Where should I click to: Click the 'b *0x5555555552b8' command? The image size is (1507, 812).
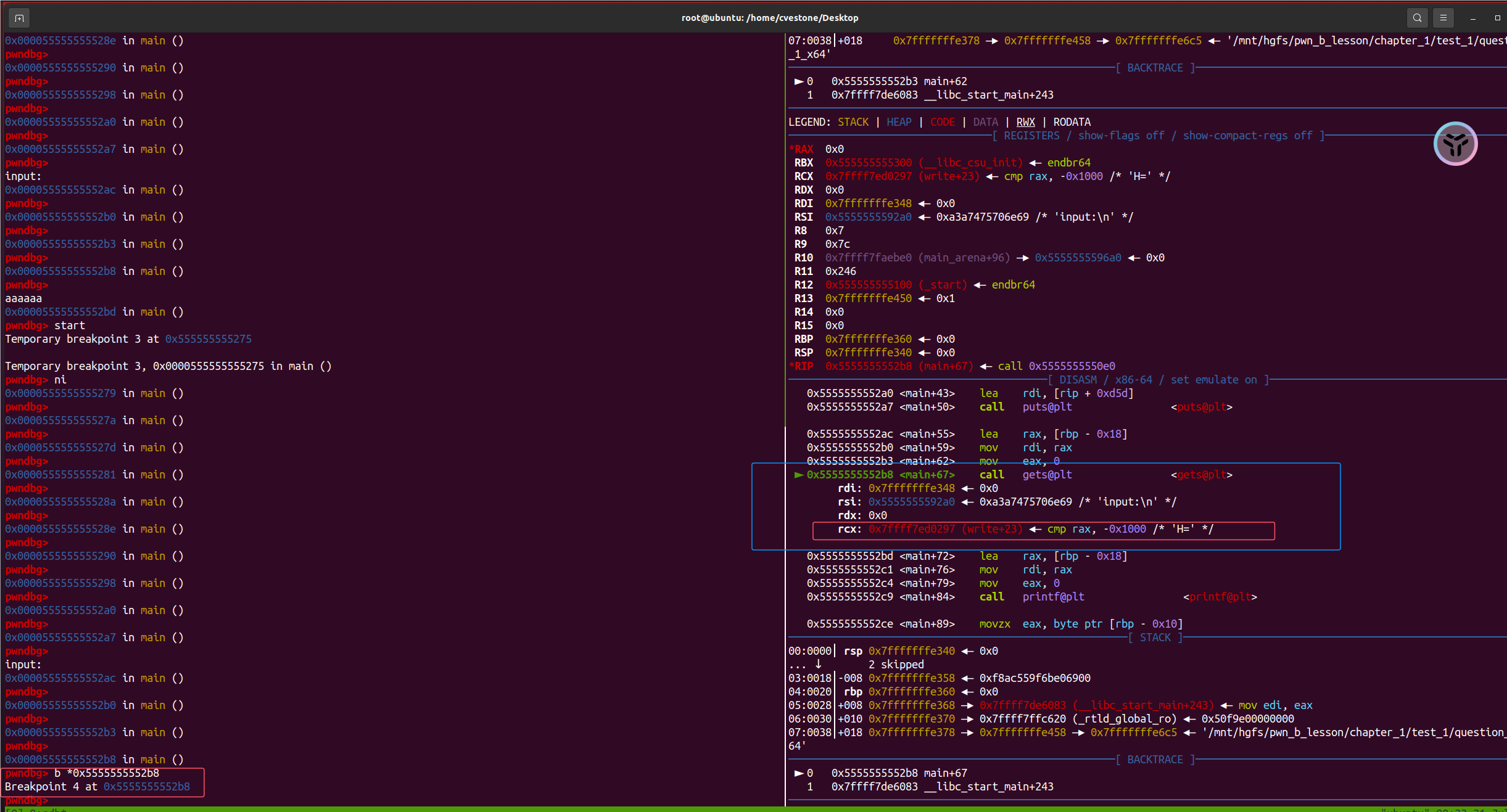point(106,773)
